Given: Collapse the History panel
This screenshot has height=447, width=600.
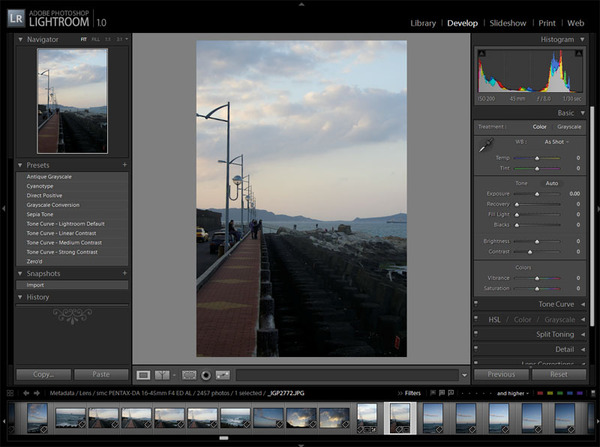Looking at the screenshot, I should coord(20,297).
